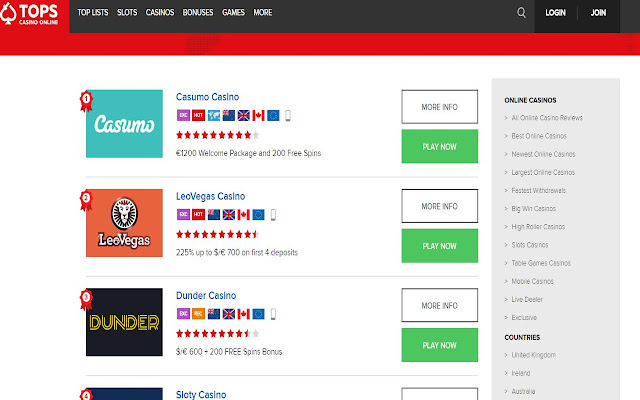The image size is (640, 400).
Task: Click Play Now for Dunder Casino
Action: click(440, 345)
